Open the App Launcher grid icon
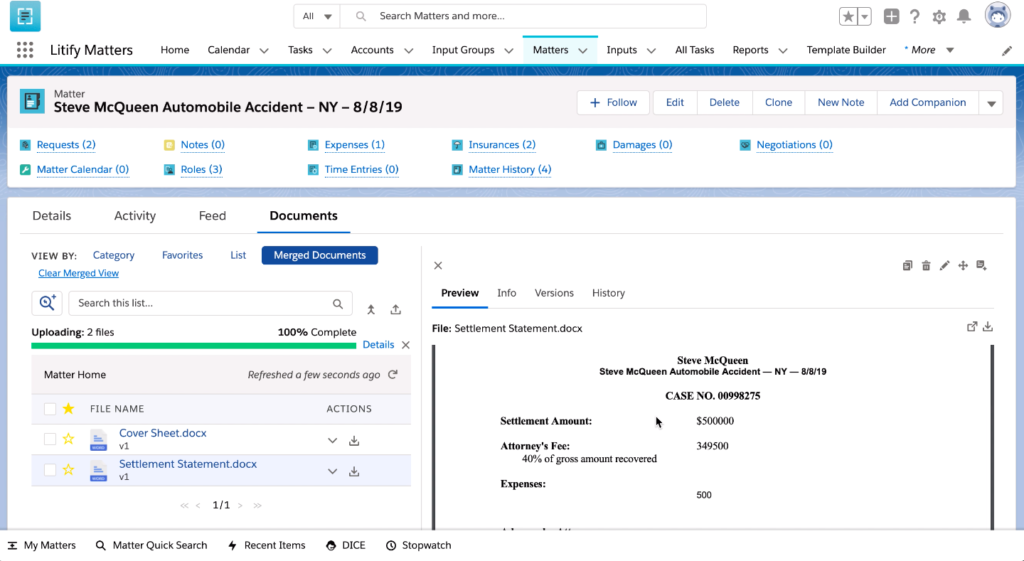 [25, 50]
